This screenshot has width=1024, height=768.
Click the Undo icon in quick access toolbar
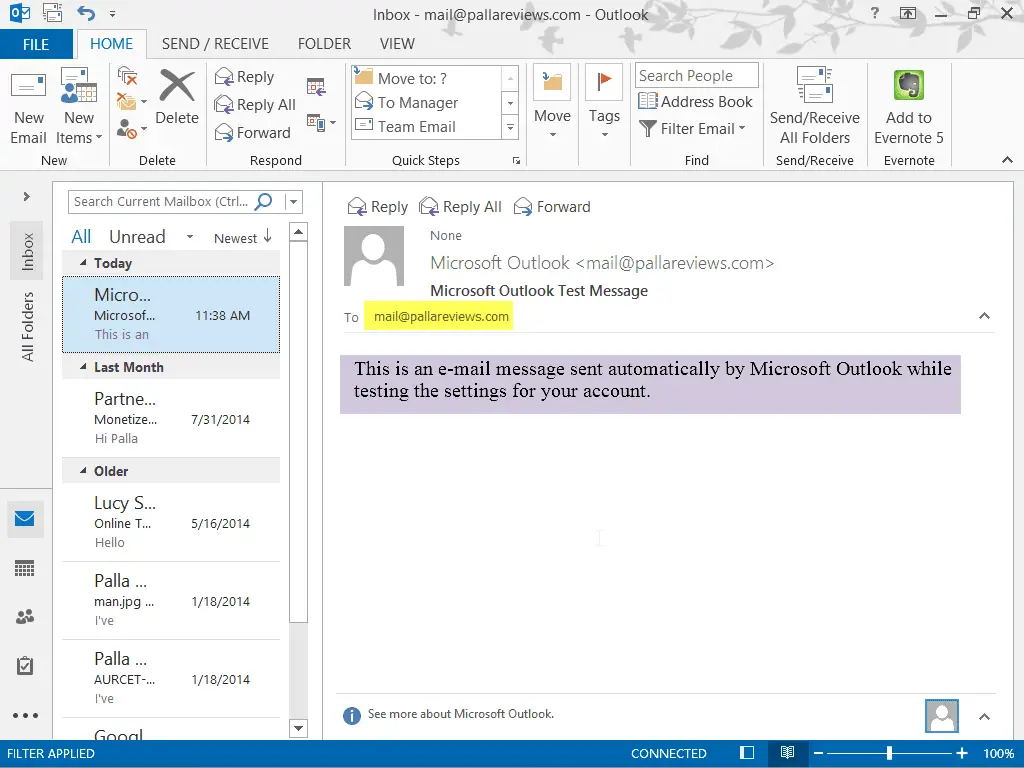[x=86, y=13]
